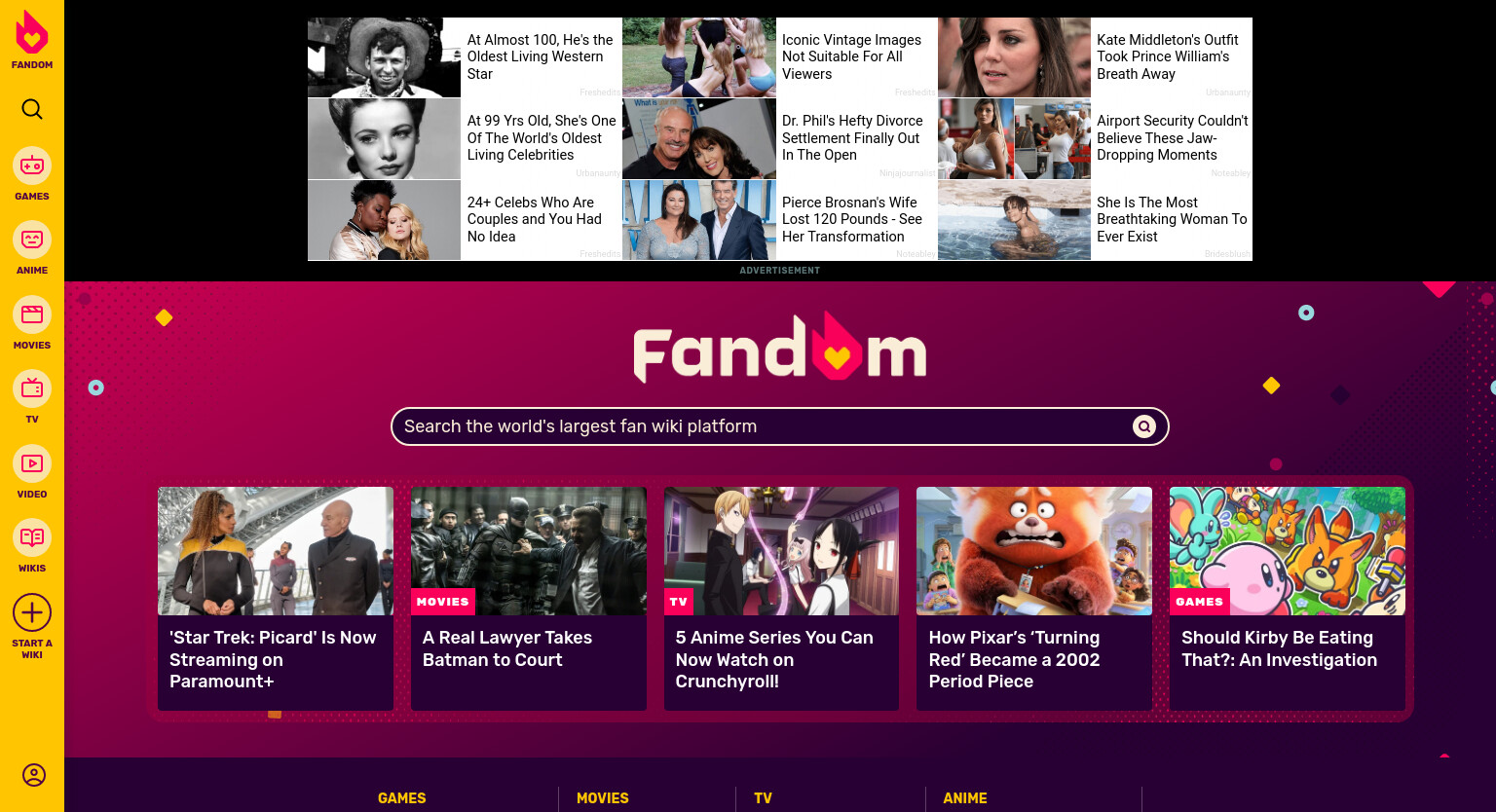
Task: Open the Star Trek: Picard article card
Action: click(276, 599)
